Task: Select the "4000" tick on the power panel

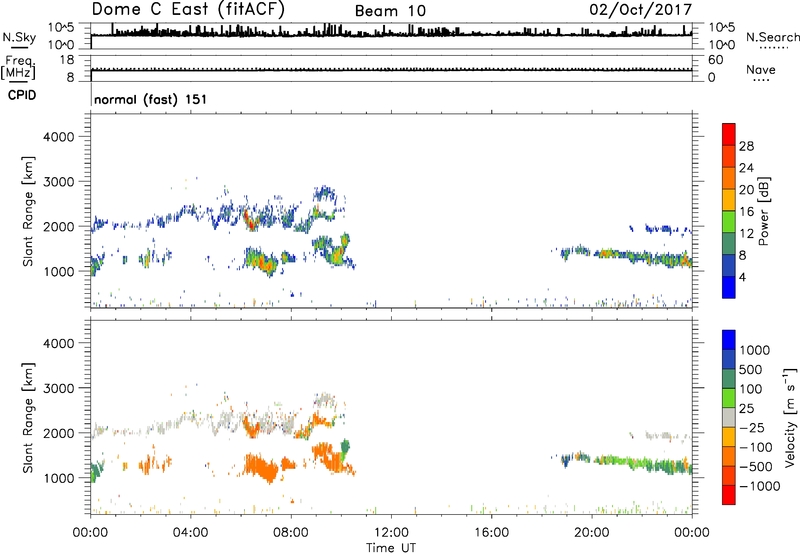Action: tap(58, 137)
